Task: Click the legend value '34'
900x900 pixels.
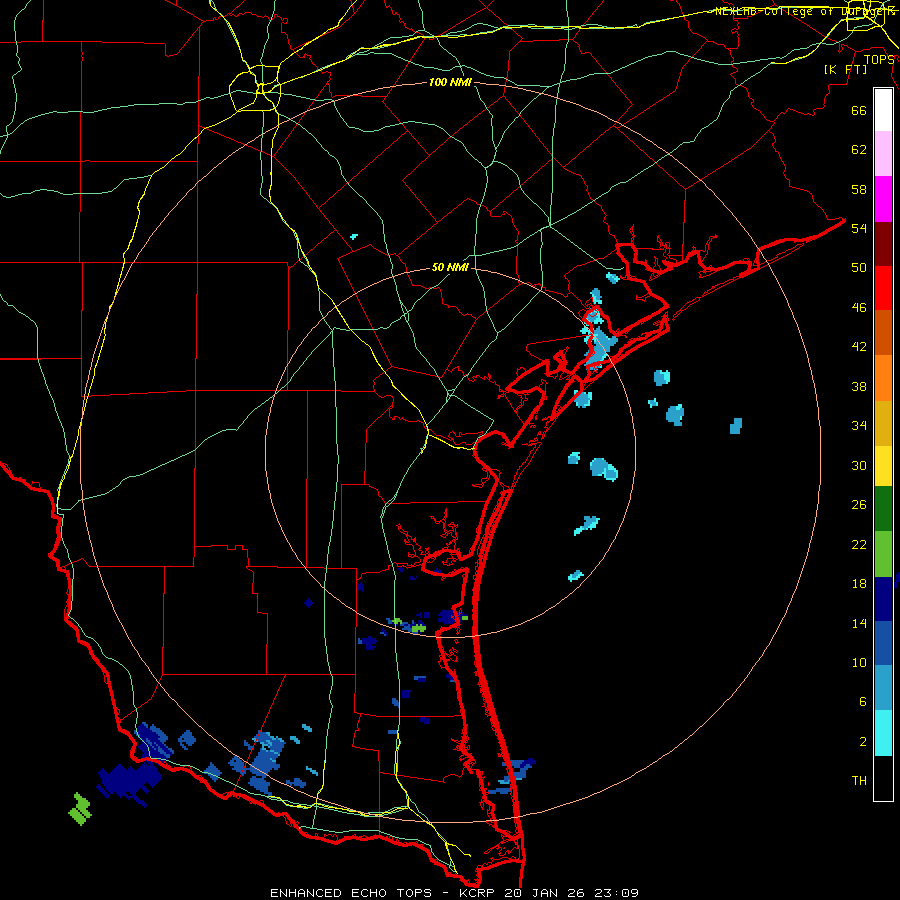Action: [x=859, y=426]
